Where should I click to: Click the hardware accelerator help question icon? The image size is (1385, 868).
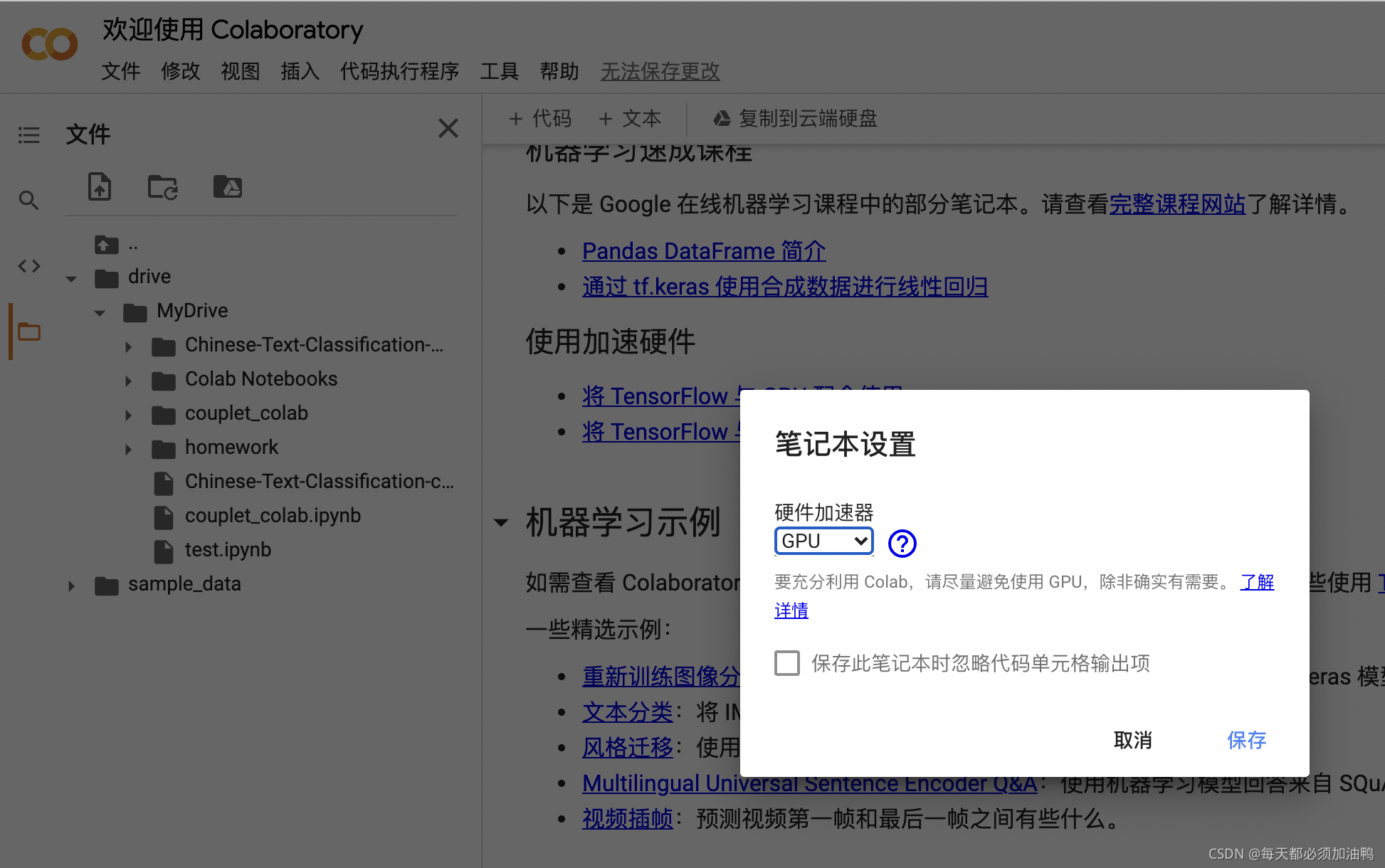coord(902,543)
